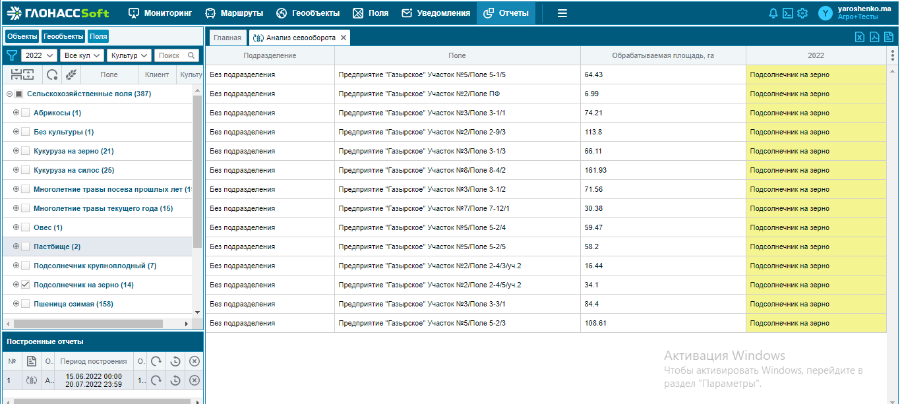900x404 pixels.
Task: Expand the Пшеница озимая (158) tree node
Action: (x=15, y=304)
